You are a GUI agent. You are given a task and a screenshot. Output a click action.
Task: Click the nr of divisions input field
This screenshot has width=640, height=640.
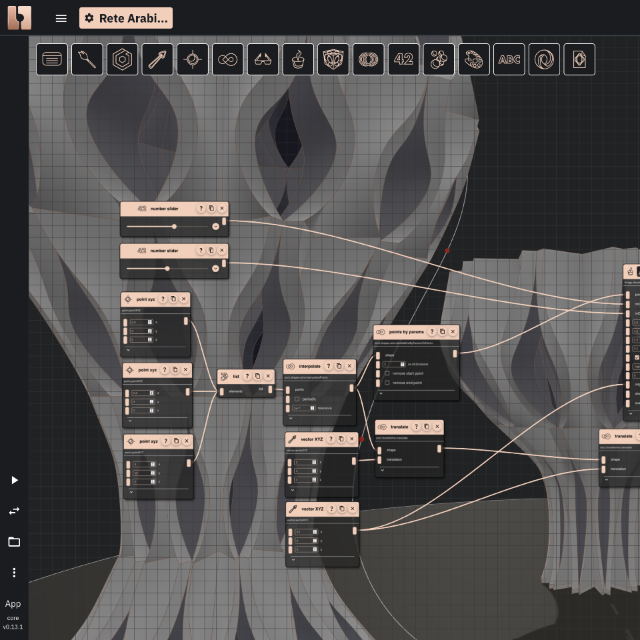394,364
